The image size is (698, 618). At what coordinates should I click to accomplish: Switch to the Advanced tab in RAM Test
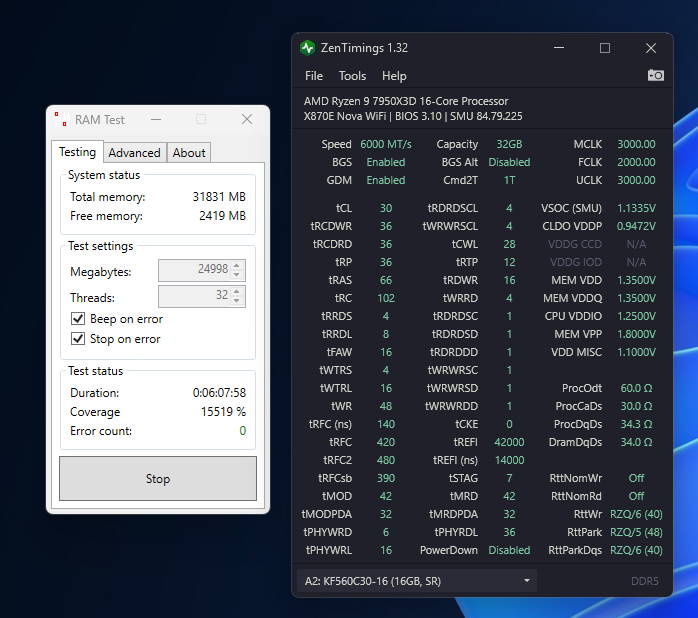tap(134, 153)
